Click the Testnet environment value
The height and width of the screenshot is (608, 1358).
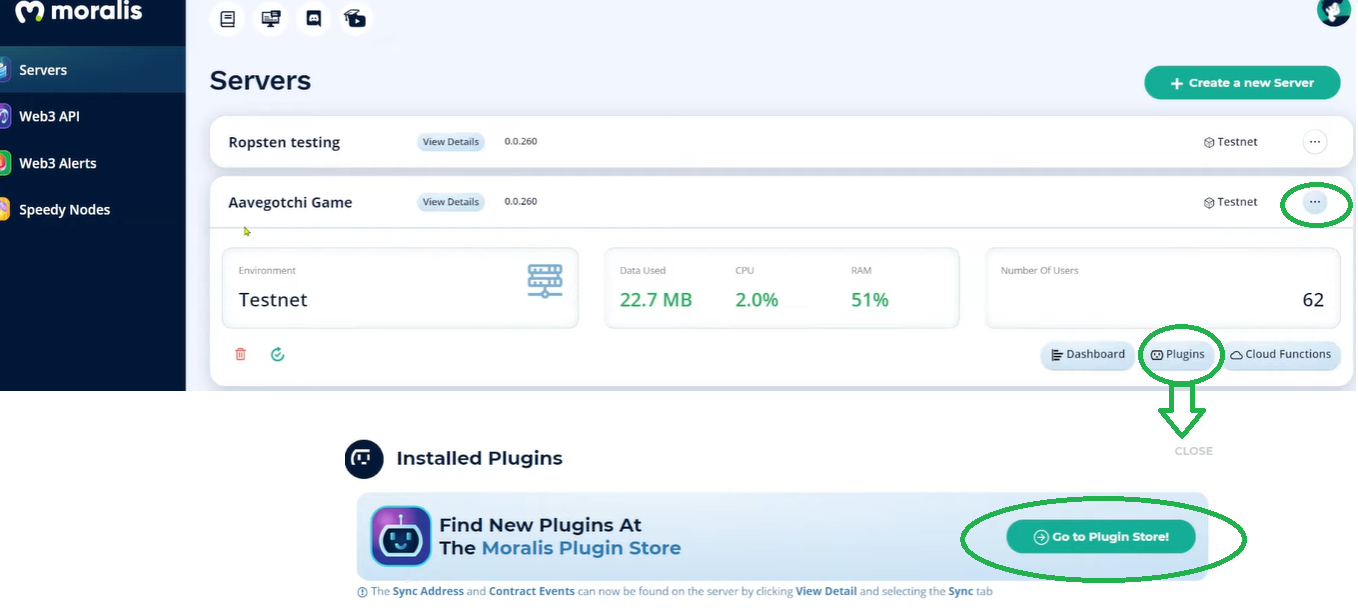[273, 300]
